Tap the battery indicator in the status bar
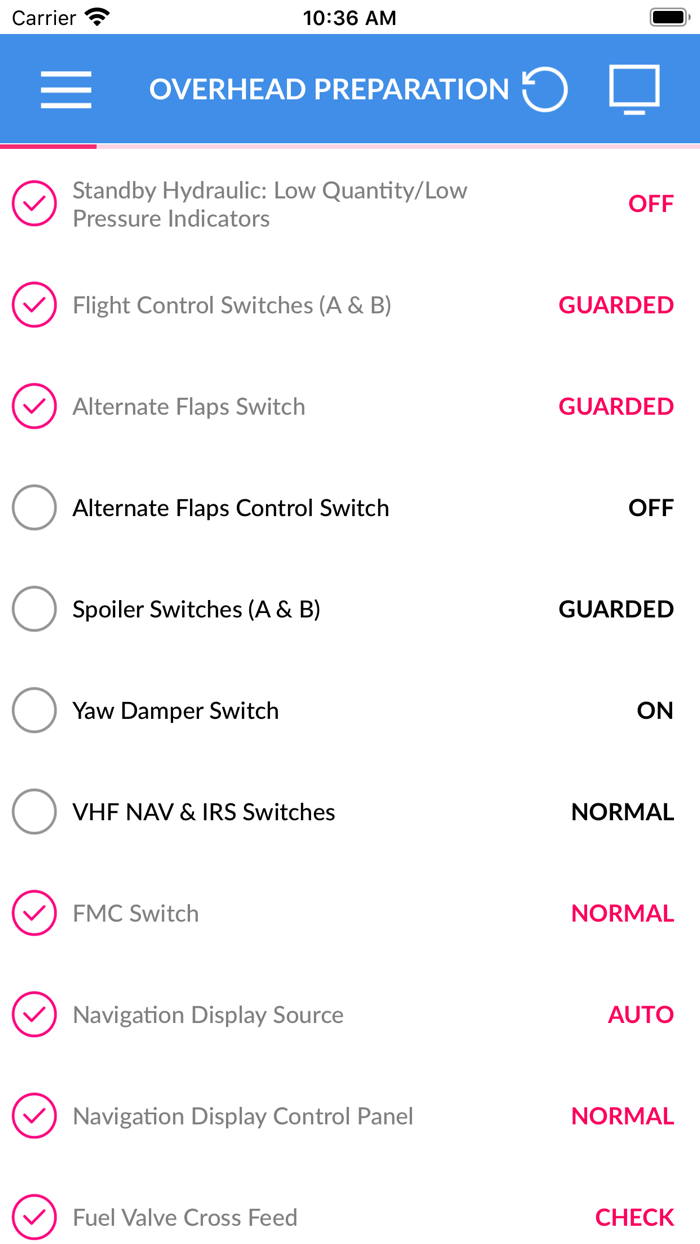This screenshot has width=700, height=1244. (666, 15)
